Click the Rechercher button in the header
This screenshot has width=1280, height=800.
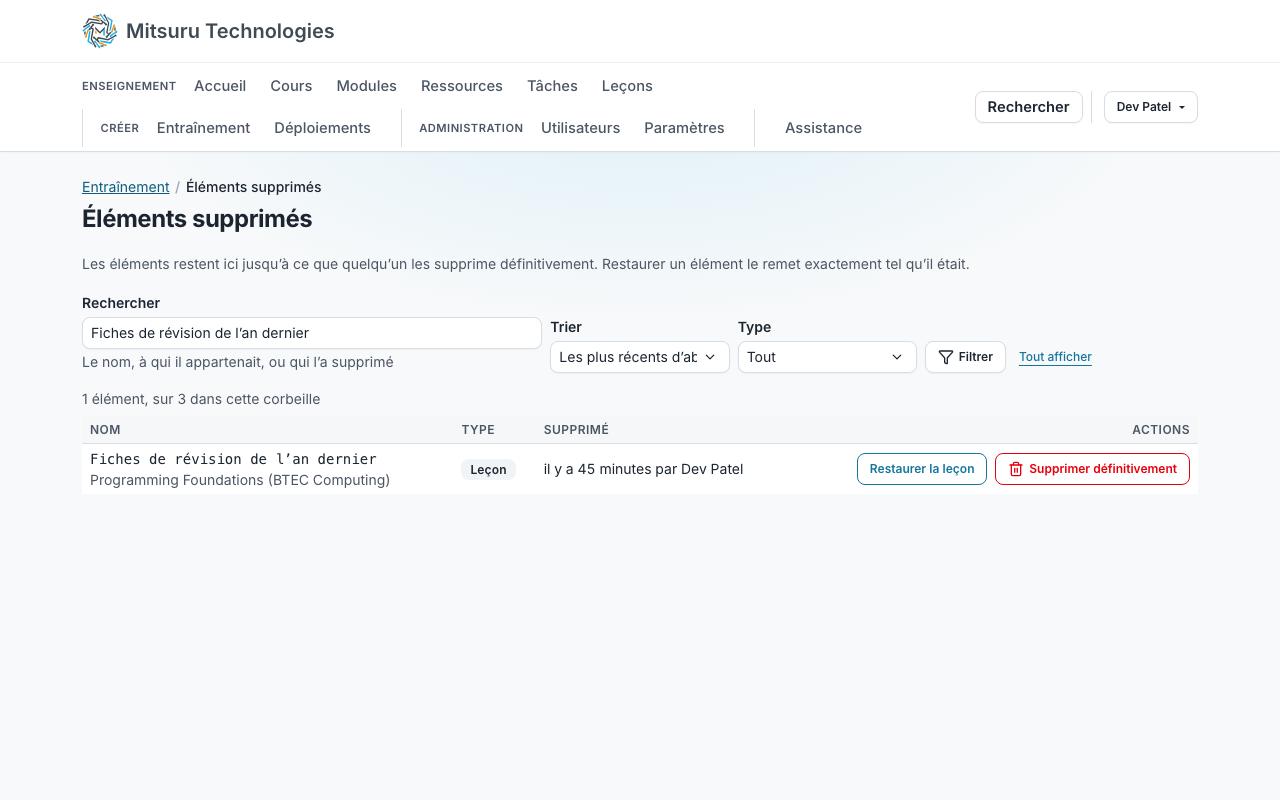pyautogui.click(x=1029, y=107)
